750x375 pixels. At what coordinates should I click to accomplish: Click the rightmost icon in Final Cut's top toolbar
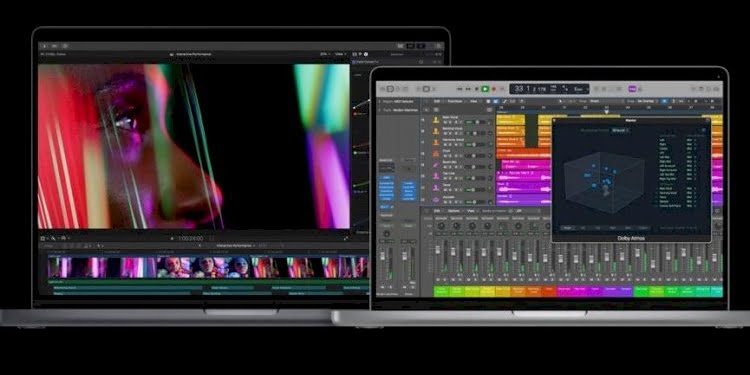click(438, 46)
